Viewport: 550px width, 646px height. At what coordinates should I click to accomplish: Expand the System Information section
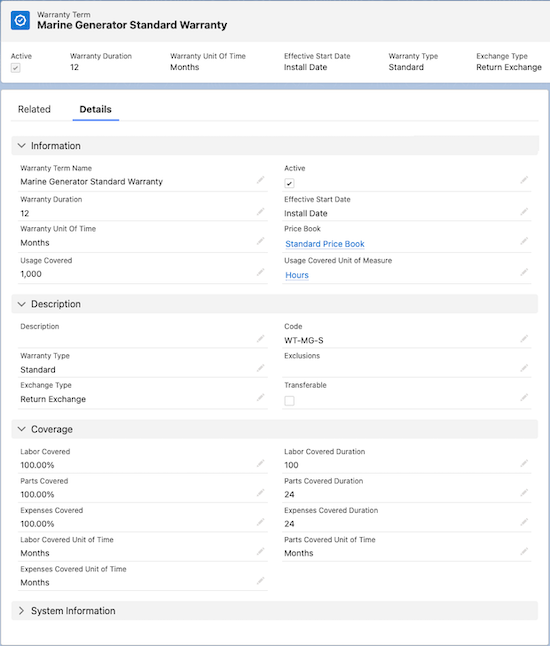coord(22,611)
